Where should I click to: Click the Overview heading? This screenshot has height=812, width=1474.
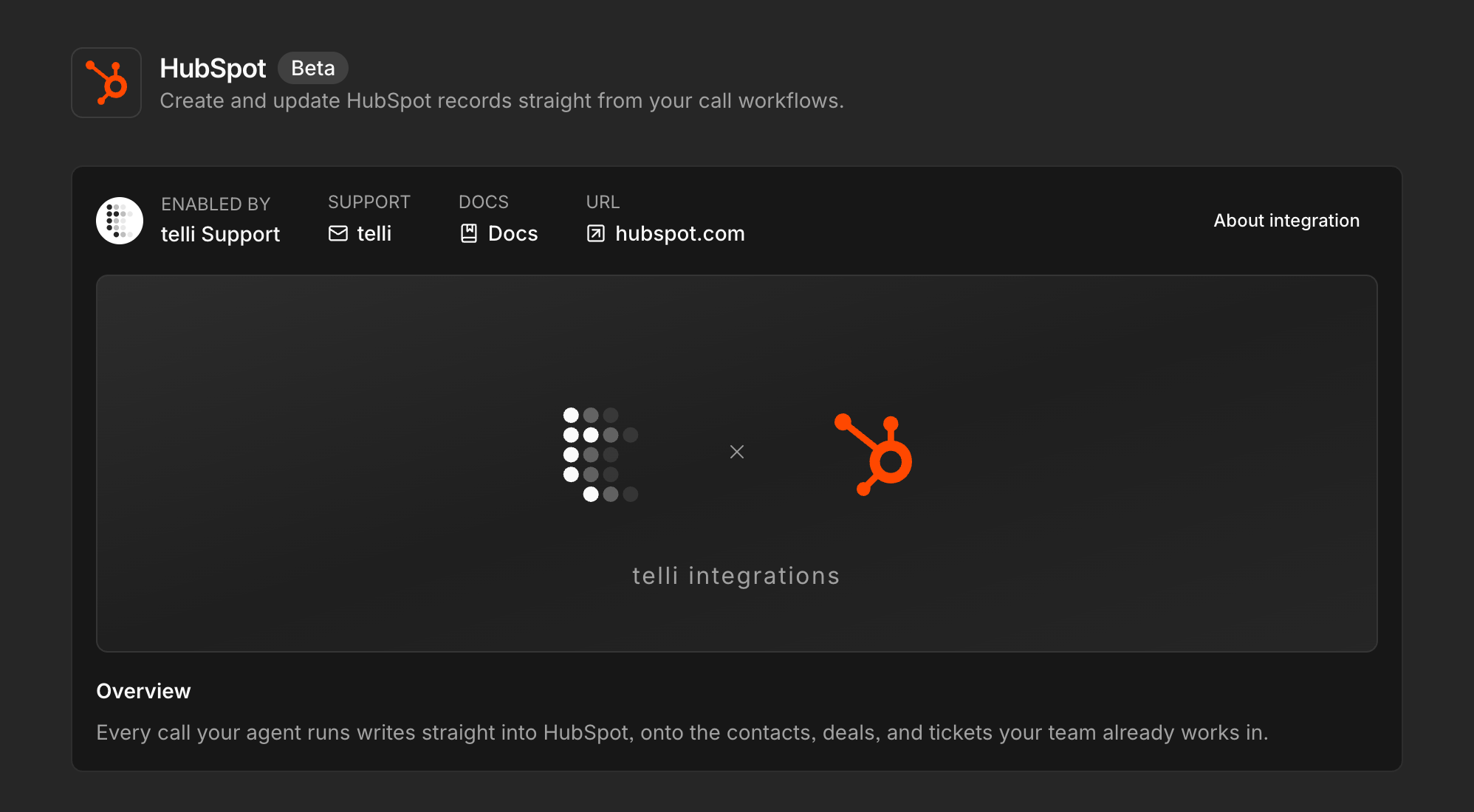coord(143,691)
